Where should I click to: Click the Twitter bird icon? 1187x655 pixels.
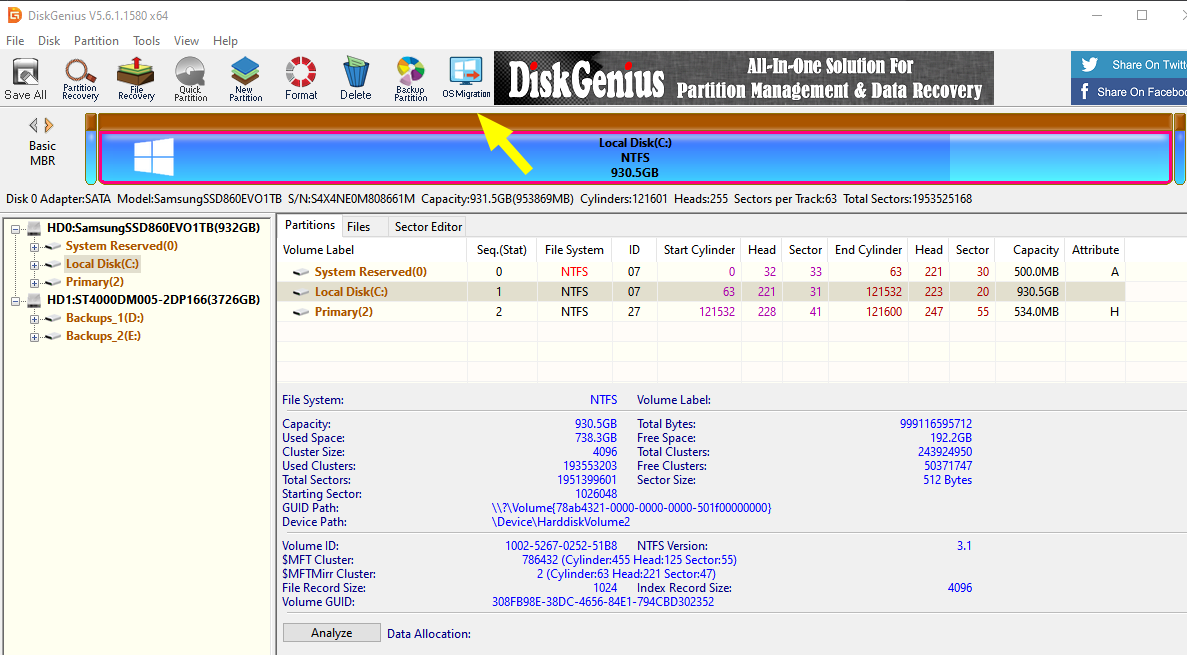coord(1089,64)
